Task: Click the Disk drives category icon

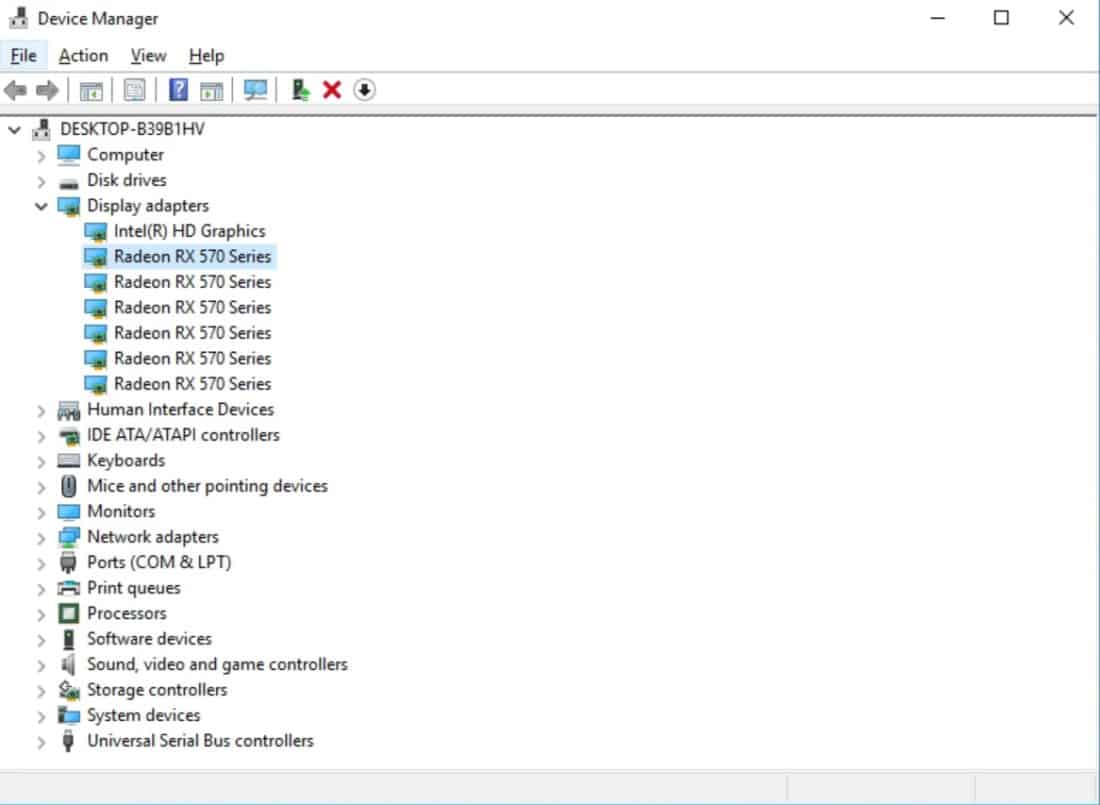Action: tap(69, 182)
